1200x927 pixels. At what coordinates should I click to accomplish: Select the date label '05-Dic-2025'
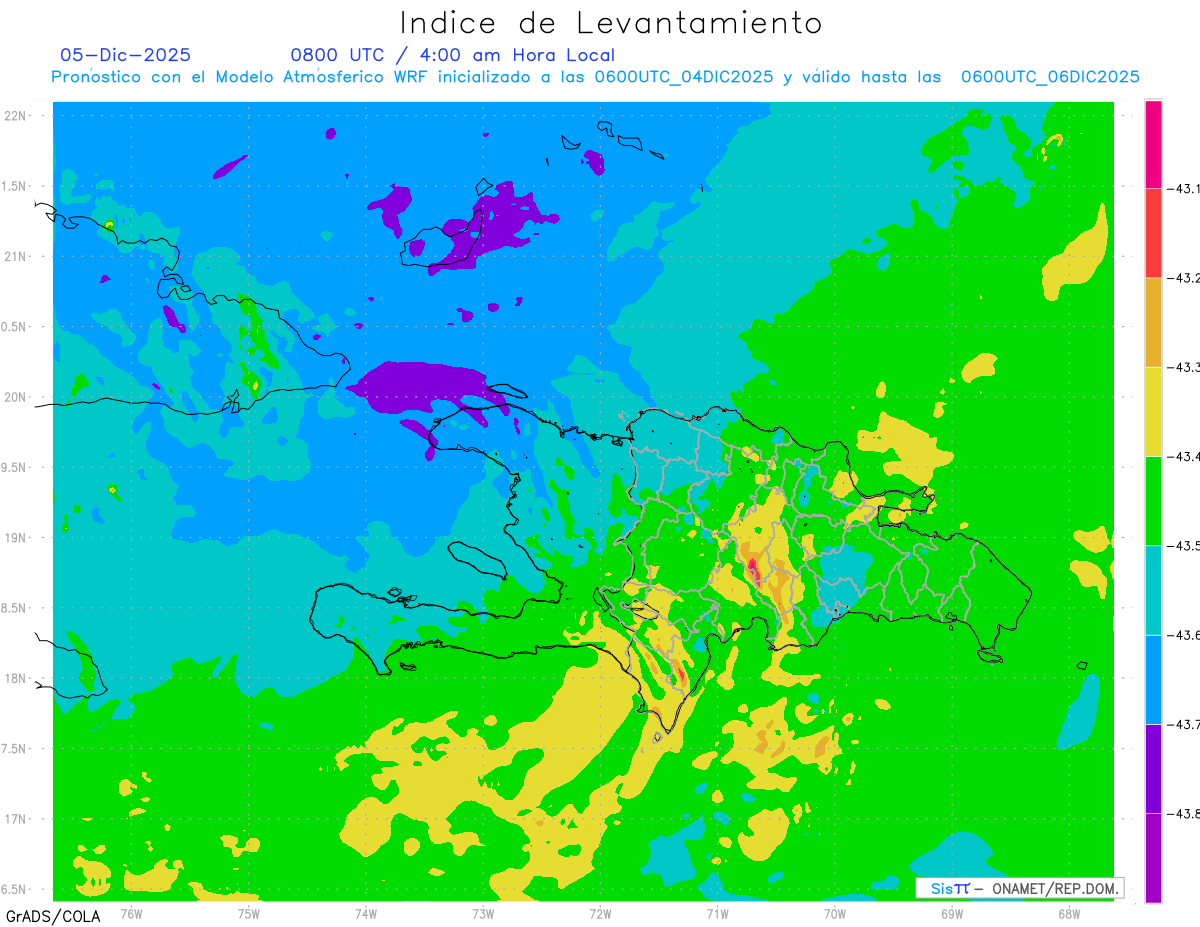[x=125, y=55]
